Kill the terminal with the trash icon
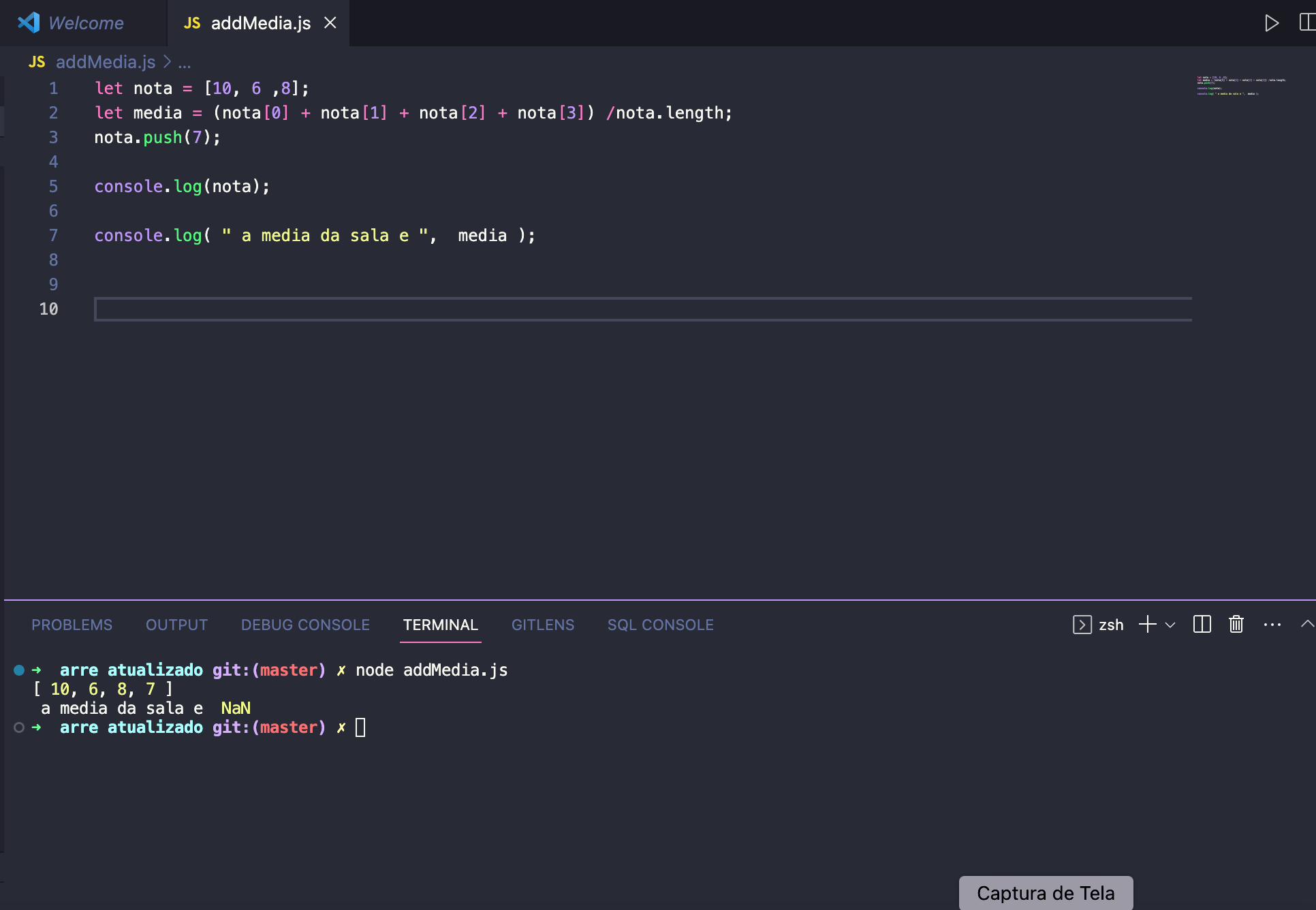 tap(1236, 625)
